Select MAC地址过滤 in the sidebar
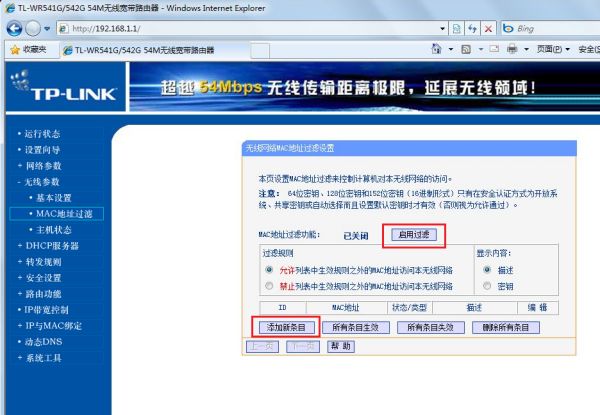 coord(57,214)
